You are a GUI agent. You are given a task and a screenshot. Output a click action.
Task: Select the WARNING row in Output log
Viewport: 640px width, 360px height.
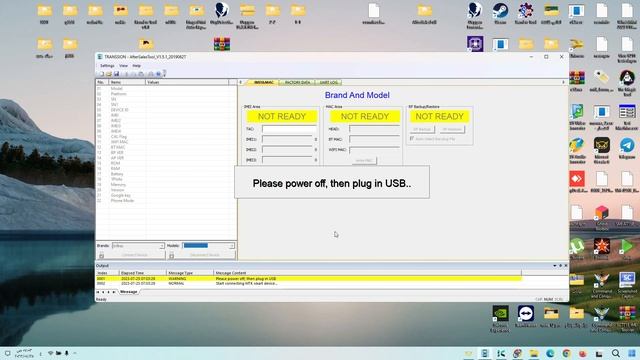point(309,278)
